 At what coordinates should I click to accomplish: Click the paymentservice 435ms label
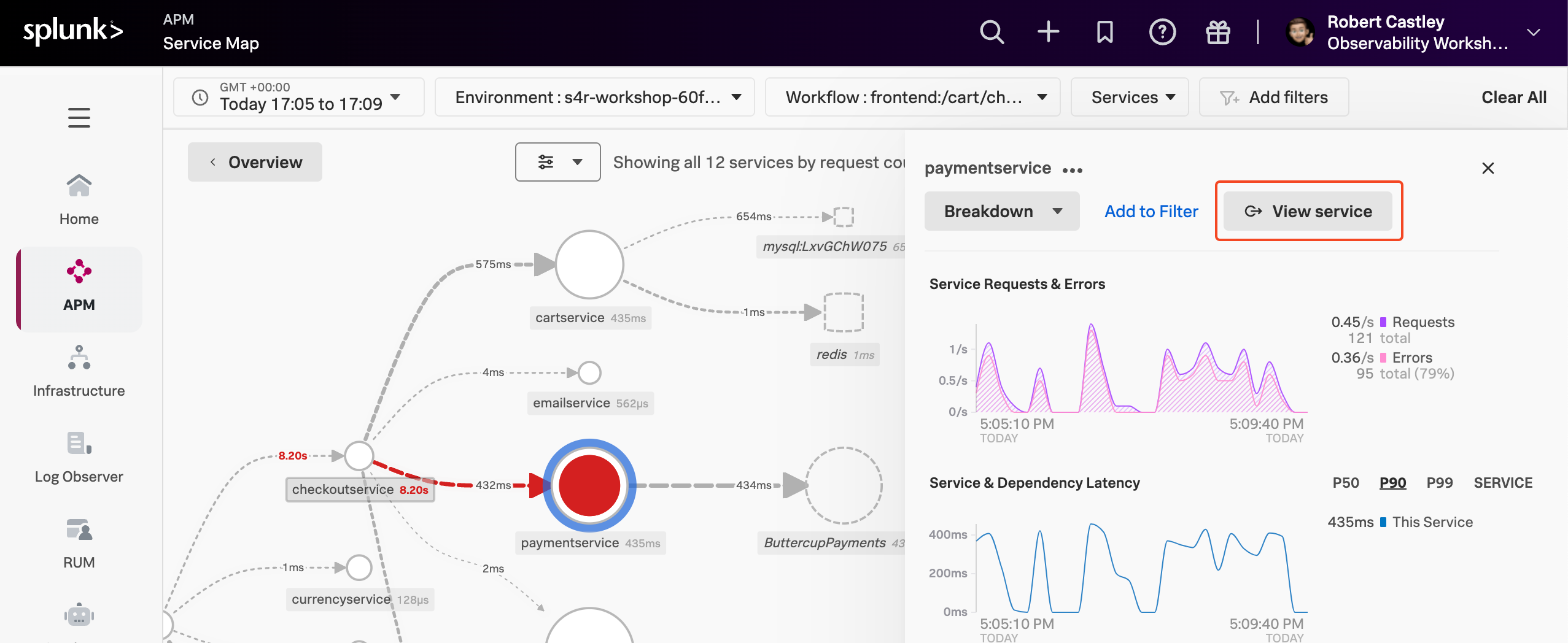[x=591, y=543]
